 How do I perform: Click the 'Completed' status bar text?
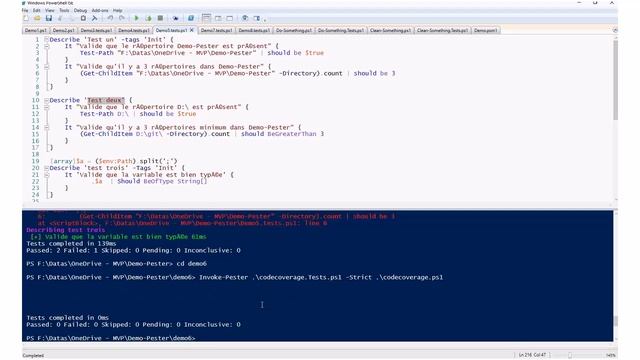click(33, 356)
